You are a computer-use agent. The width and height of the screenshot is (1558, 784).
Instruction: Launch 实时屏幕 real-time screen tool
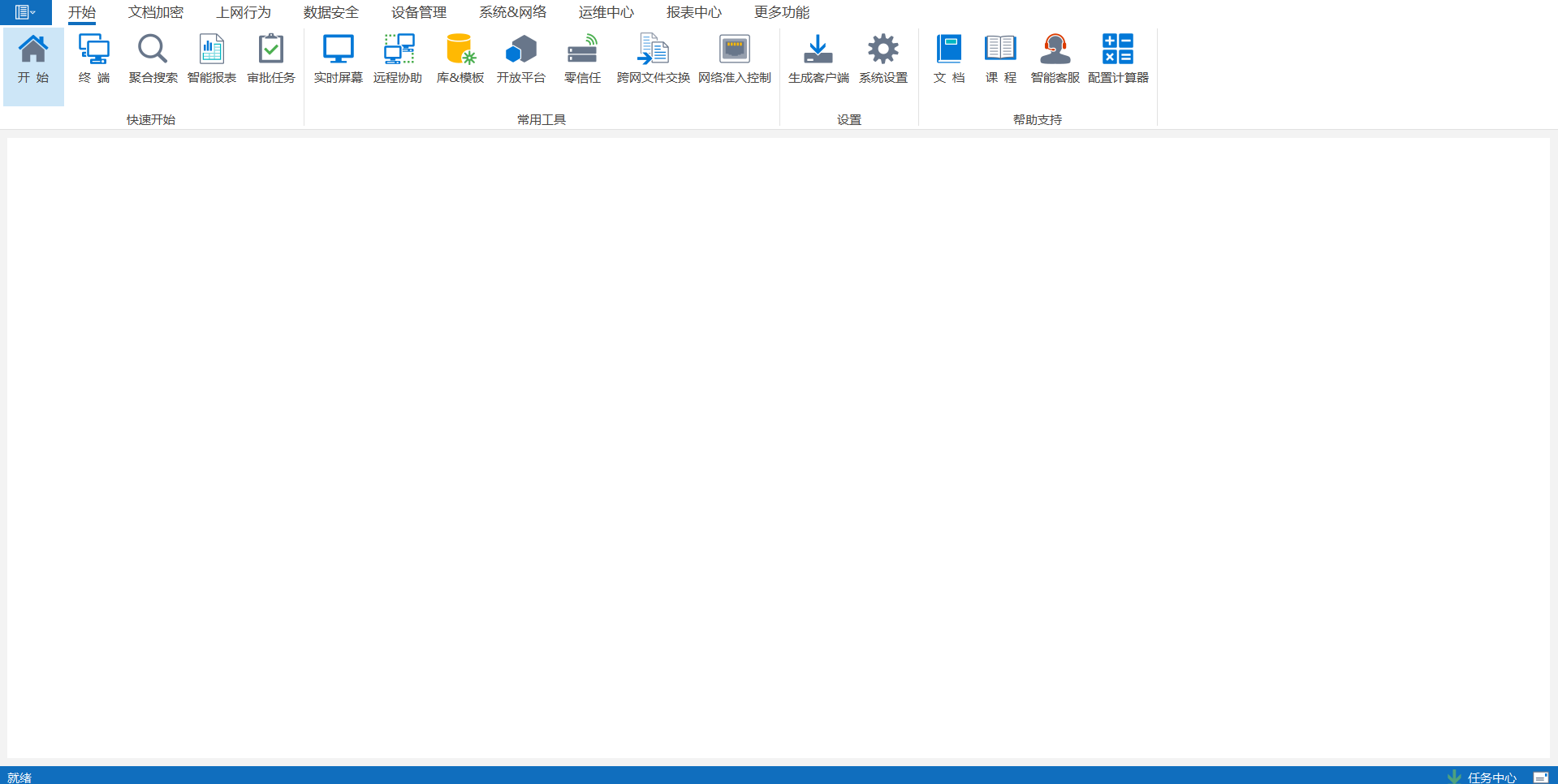pos(338,50)
